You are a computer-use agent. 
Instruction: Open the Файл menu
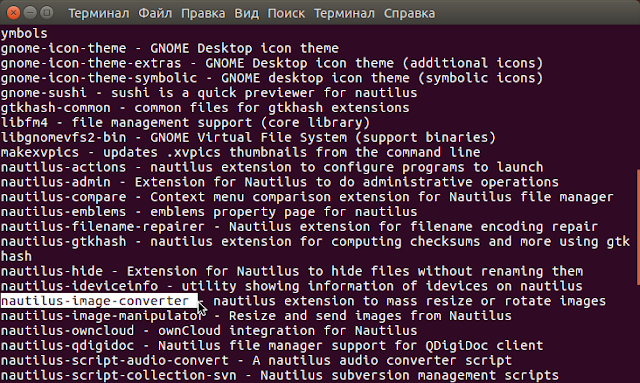(155, 13)
